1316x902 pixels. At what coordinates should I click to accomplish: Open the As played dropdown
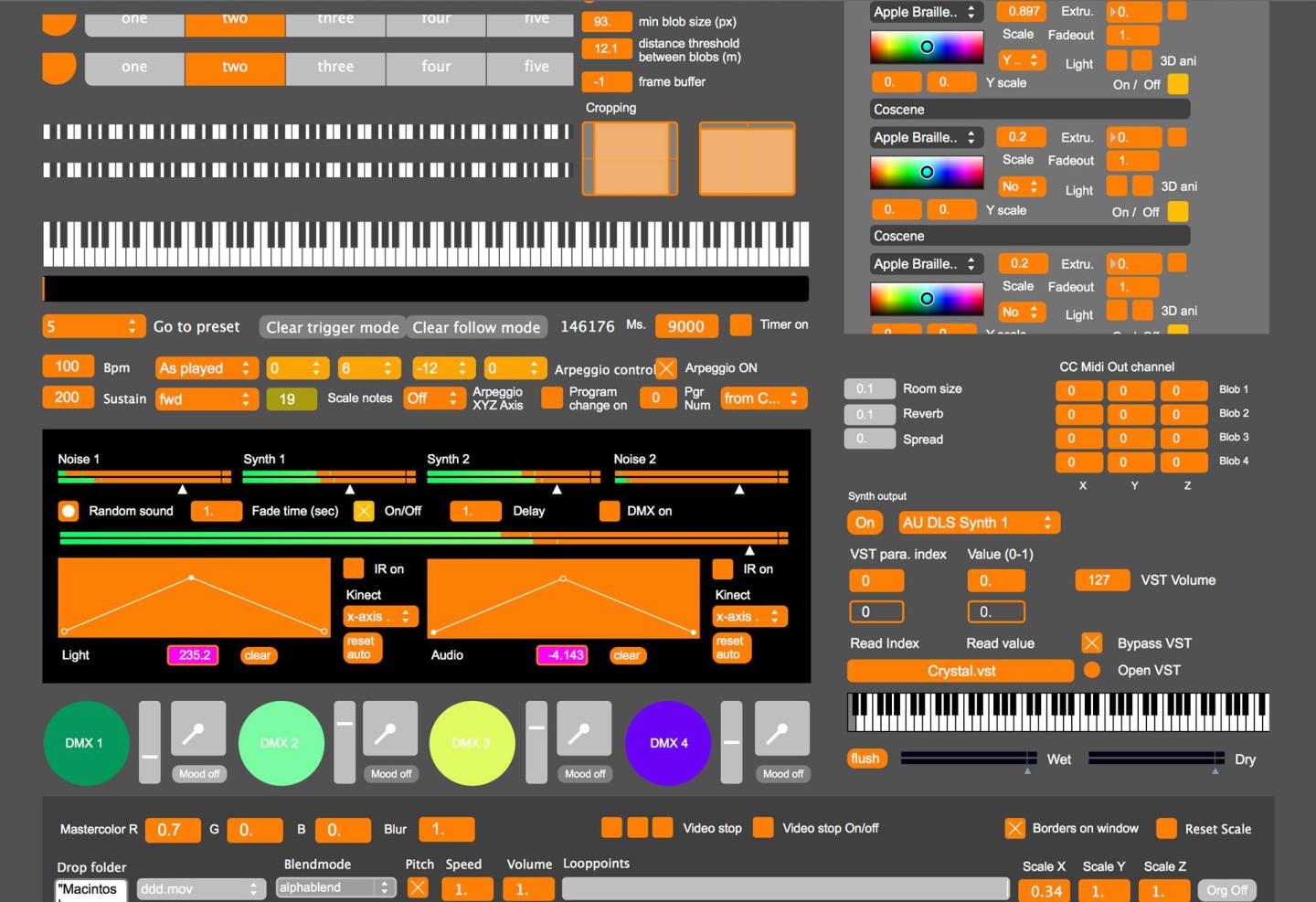(x=206, y=368)
